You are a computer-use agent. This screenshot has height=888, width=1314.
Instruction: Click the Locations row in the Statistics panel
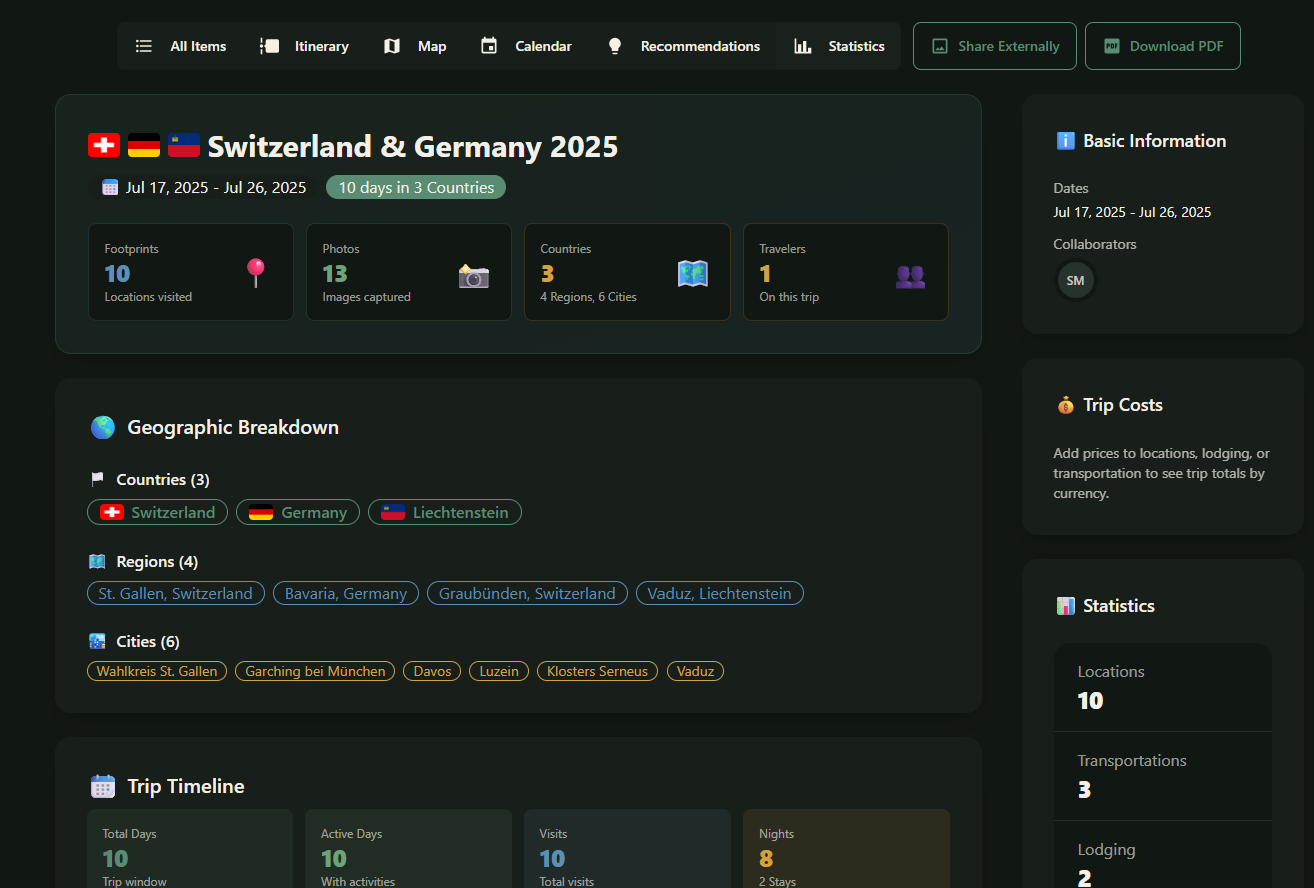coord(1163,687)
